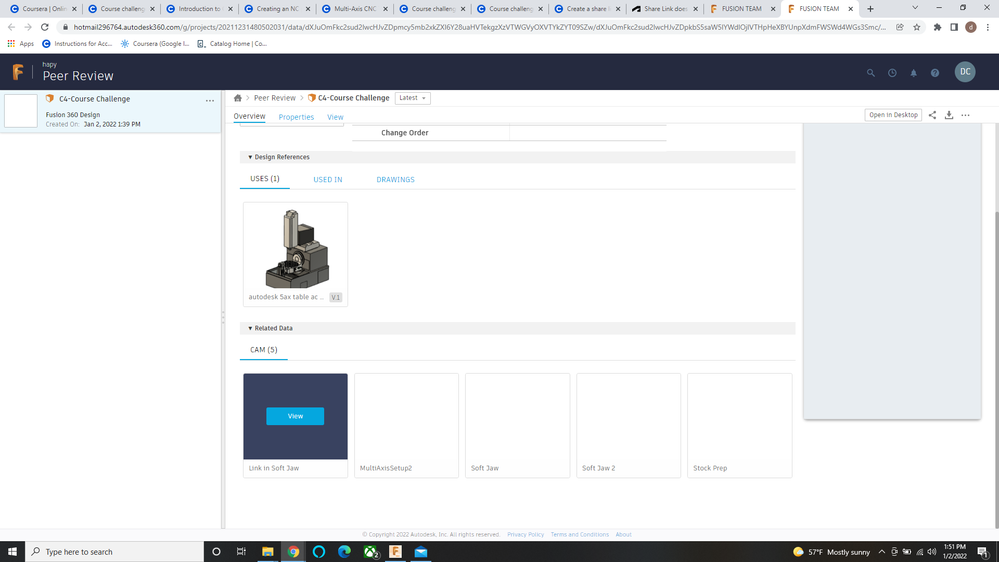The image size is (999, 562).
Task: Click View on Link in Soft Jaw card
Action: click(295, 416)
